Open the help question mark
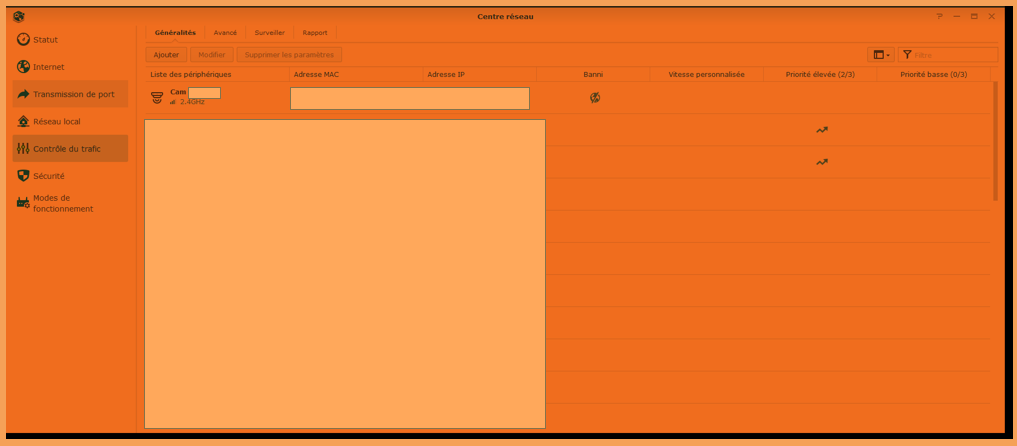The height and width of the screenshot is (446, 1017). 939,16
